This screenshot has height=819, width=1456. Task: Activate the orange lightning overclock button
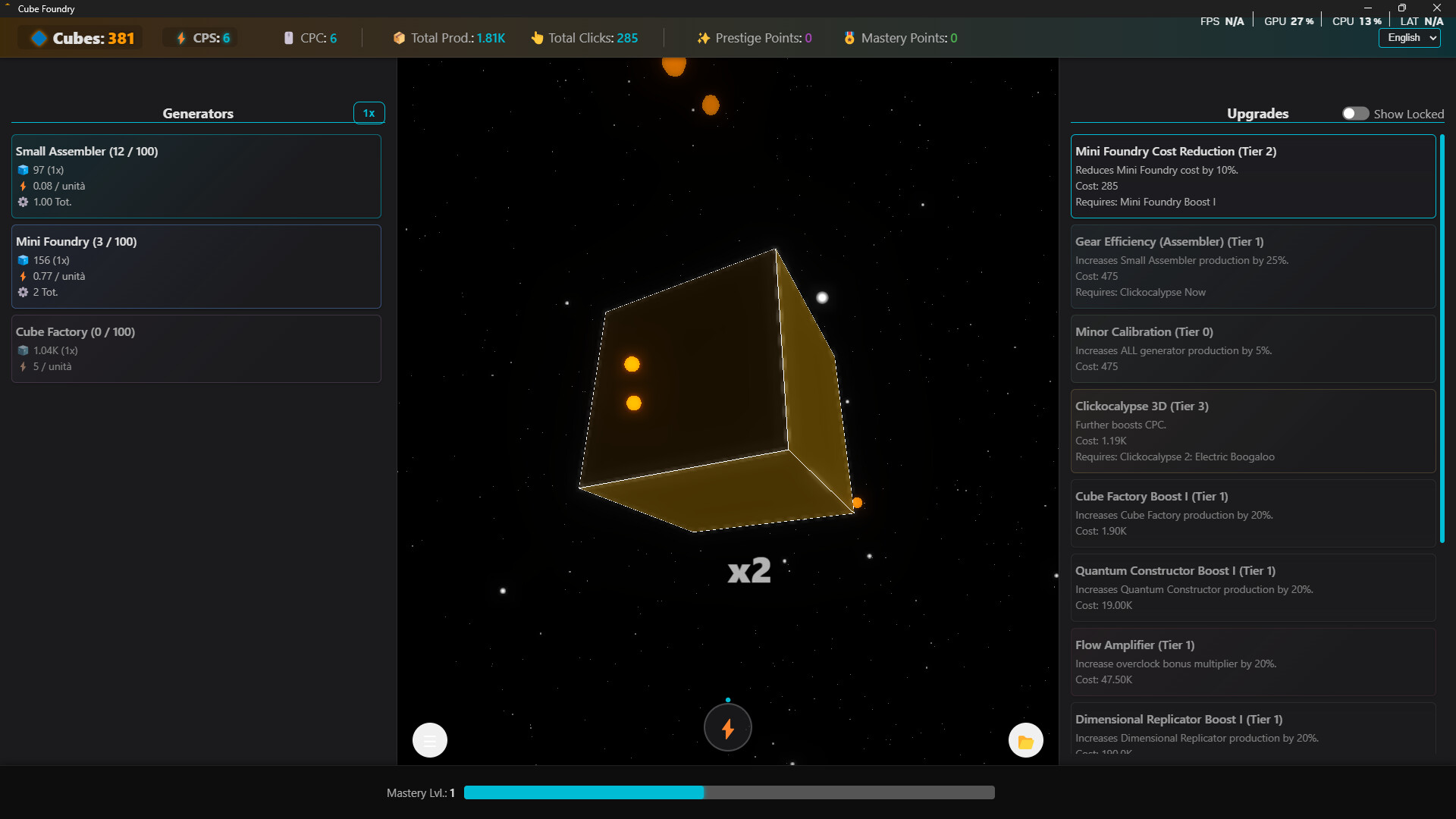[727, 726]
